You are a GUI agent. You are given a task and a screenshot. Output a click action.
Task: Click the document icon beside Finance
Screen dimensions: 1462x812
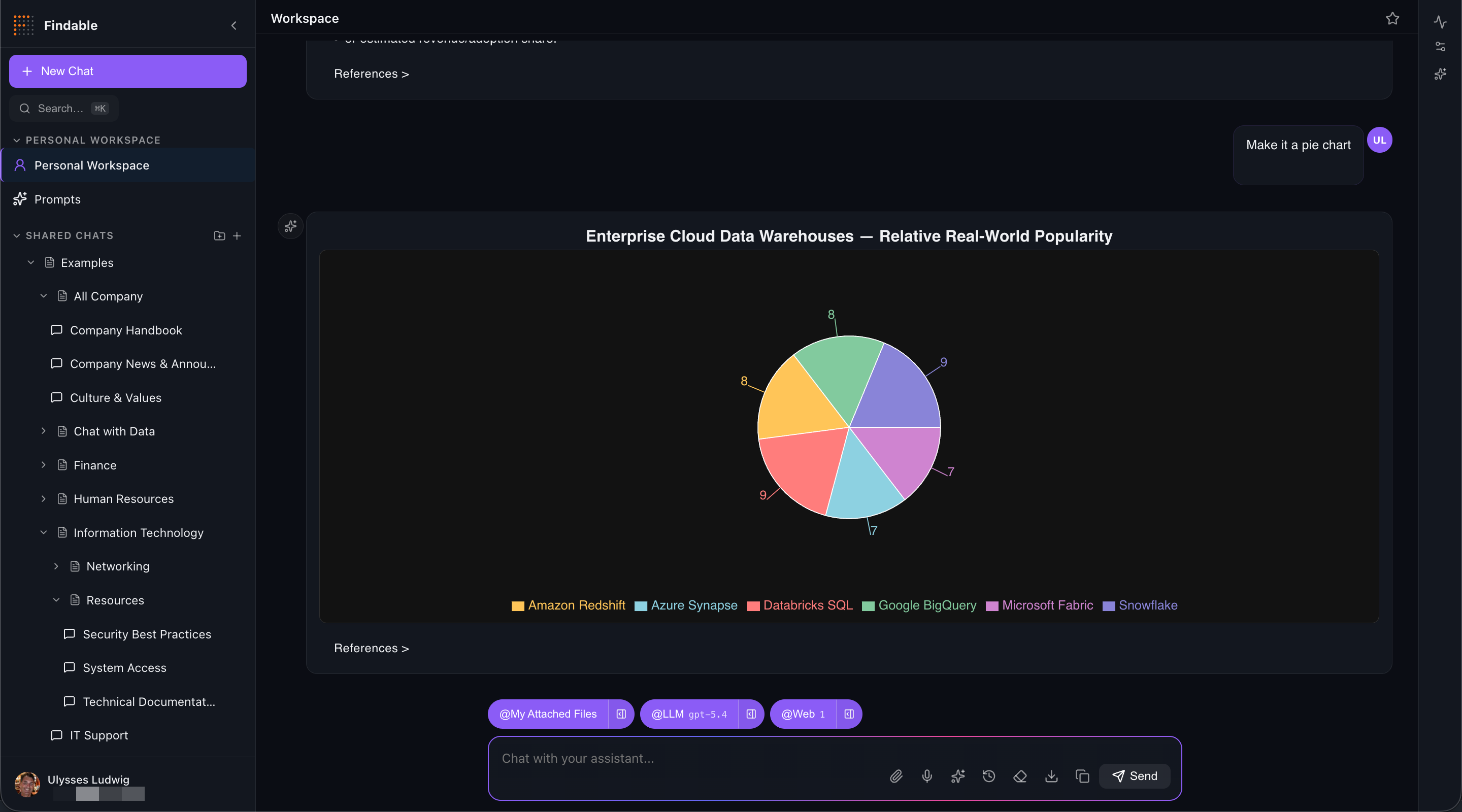click(62, 465)
